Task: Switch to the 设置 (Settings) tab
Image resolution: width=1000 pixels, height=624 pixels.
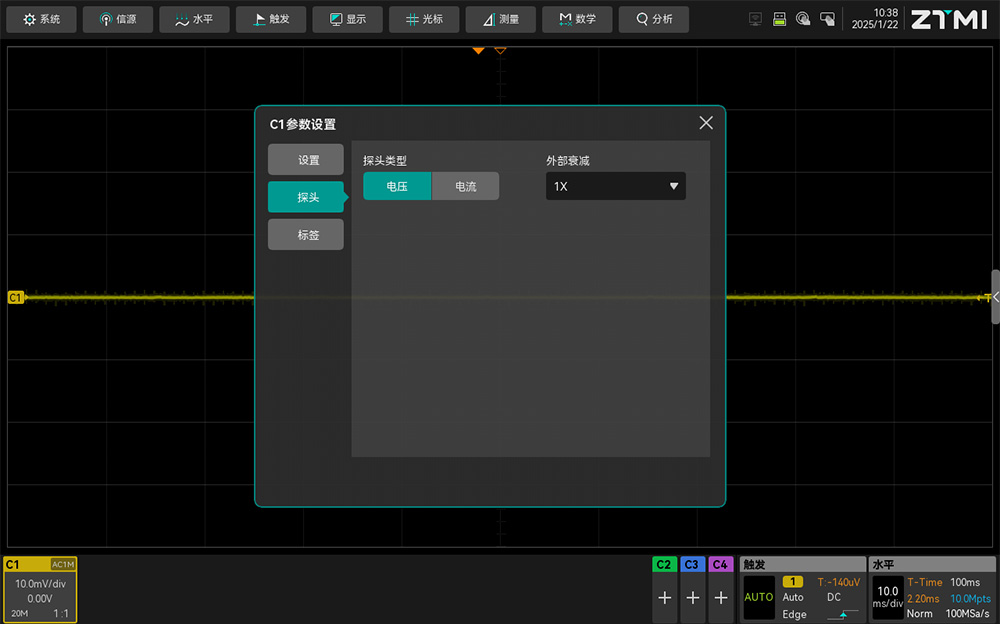Action: (306, 160)
